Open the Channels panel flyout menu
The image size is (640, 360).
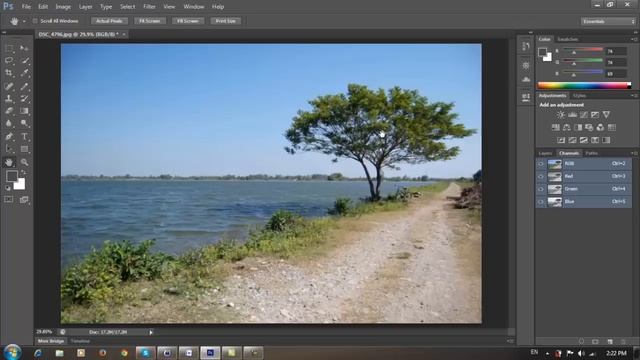[634, 153]
